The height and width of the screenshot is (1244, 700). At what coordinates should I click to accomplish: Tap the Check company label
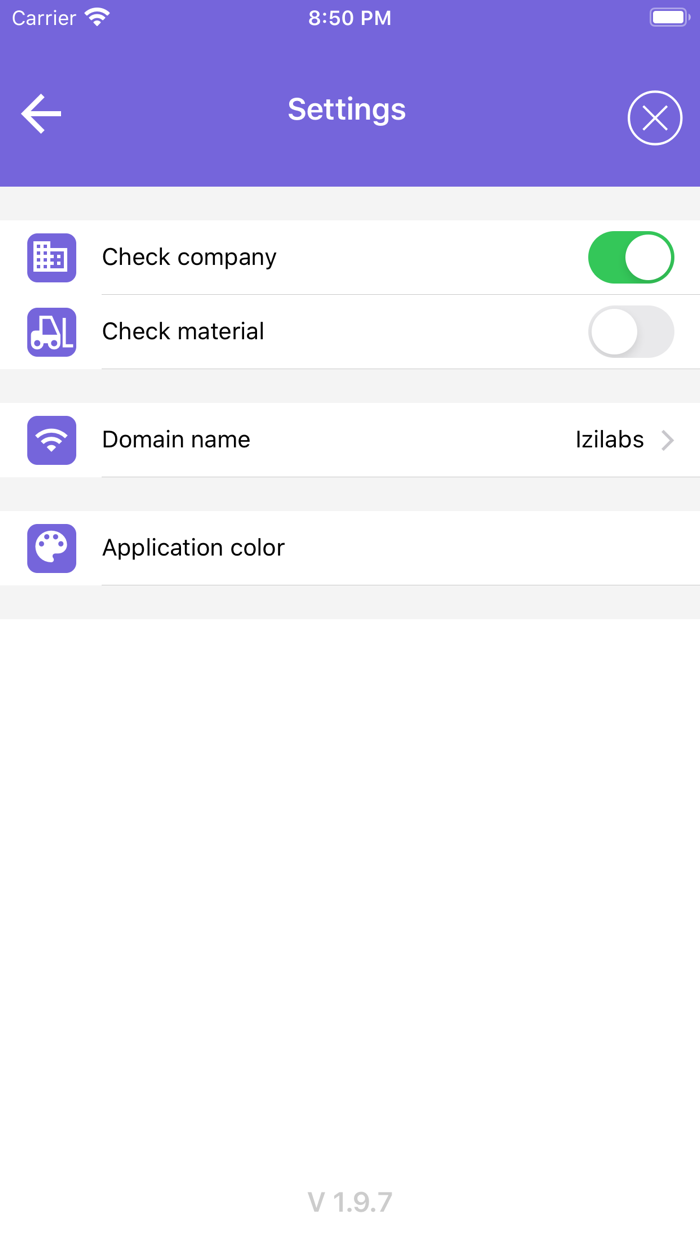coord(189,258)
